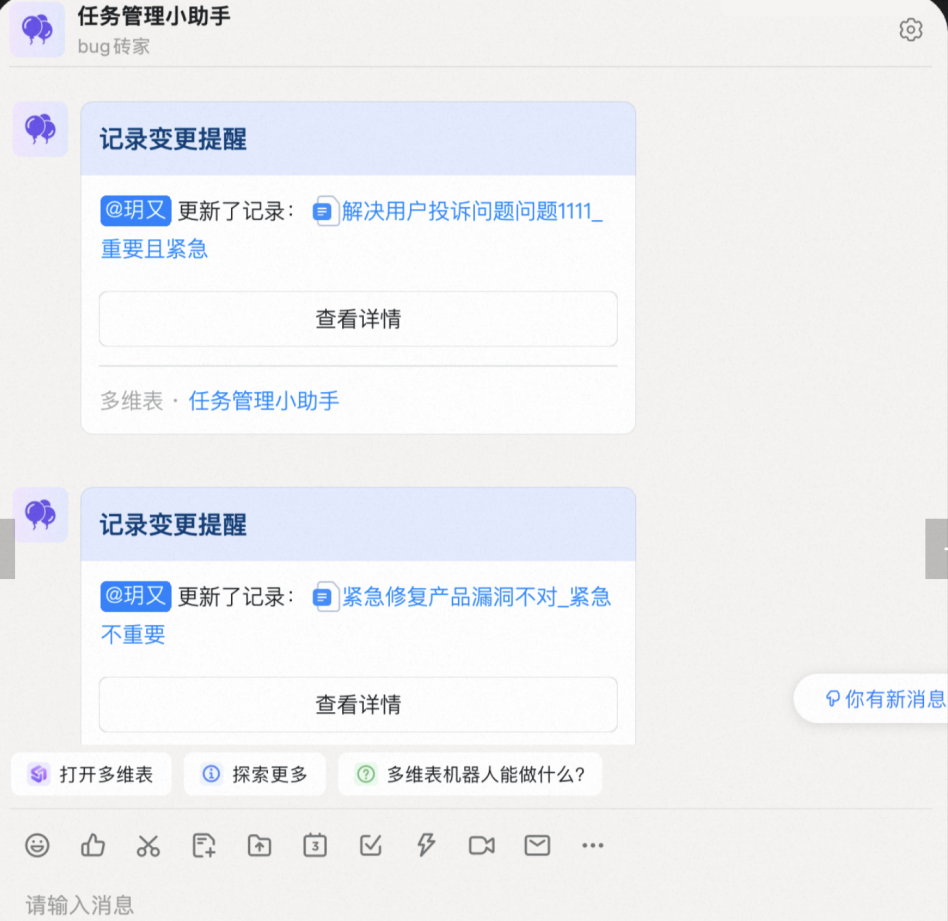This screenshot has height=921, width=948.
Task: Click the 打开多维表 quick action
Action: pos(92,774)
